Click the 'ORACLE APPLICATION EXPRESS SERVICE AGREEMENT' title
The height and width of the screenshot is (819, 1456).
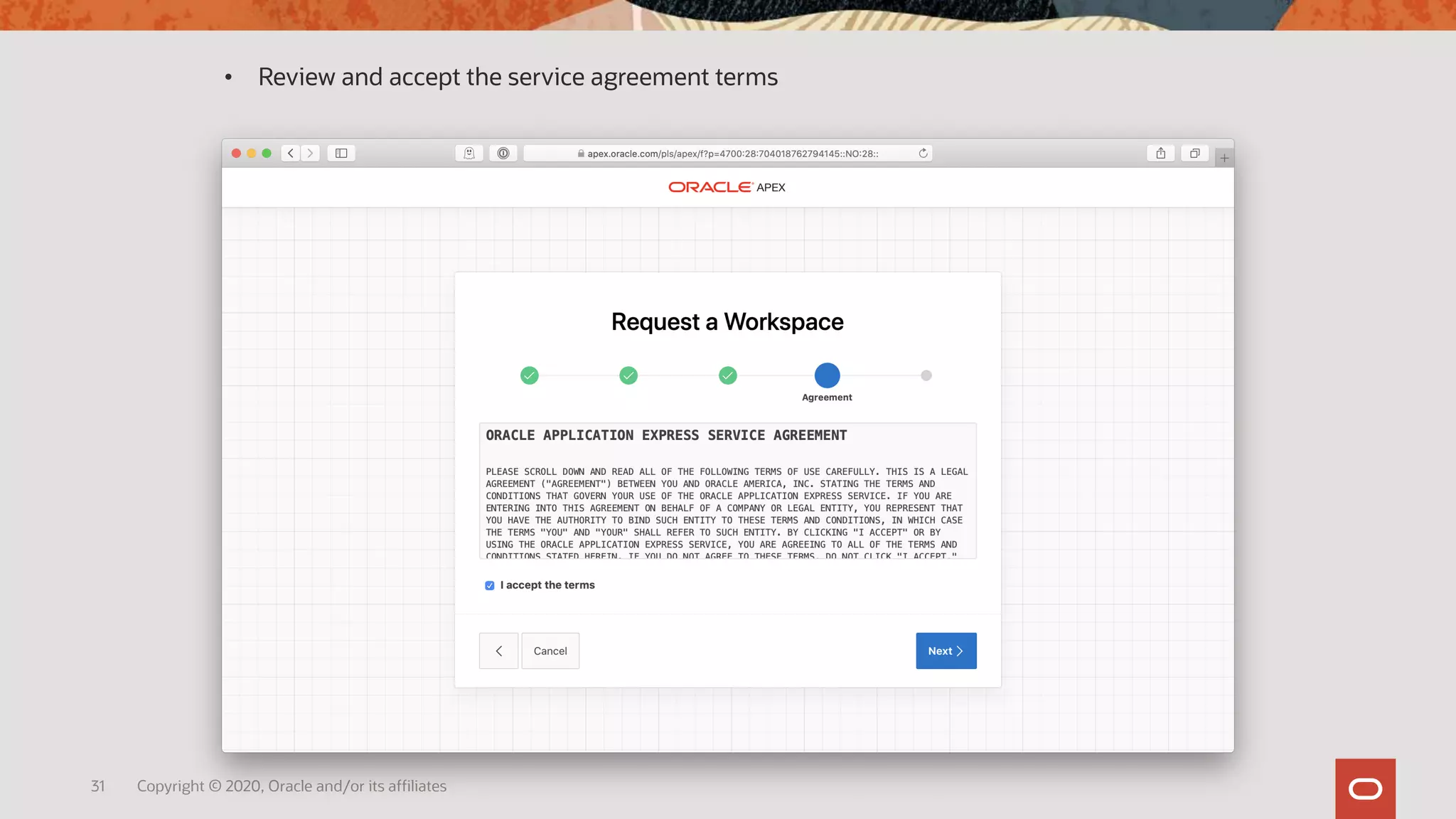click(666, 435)
